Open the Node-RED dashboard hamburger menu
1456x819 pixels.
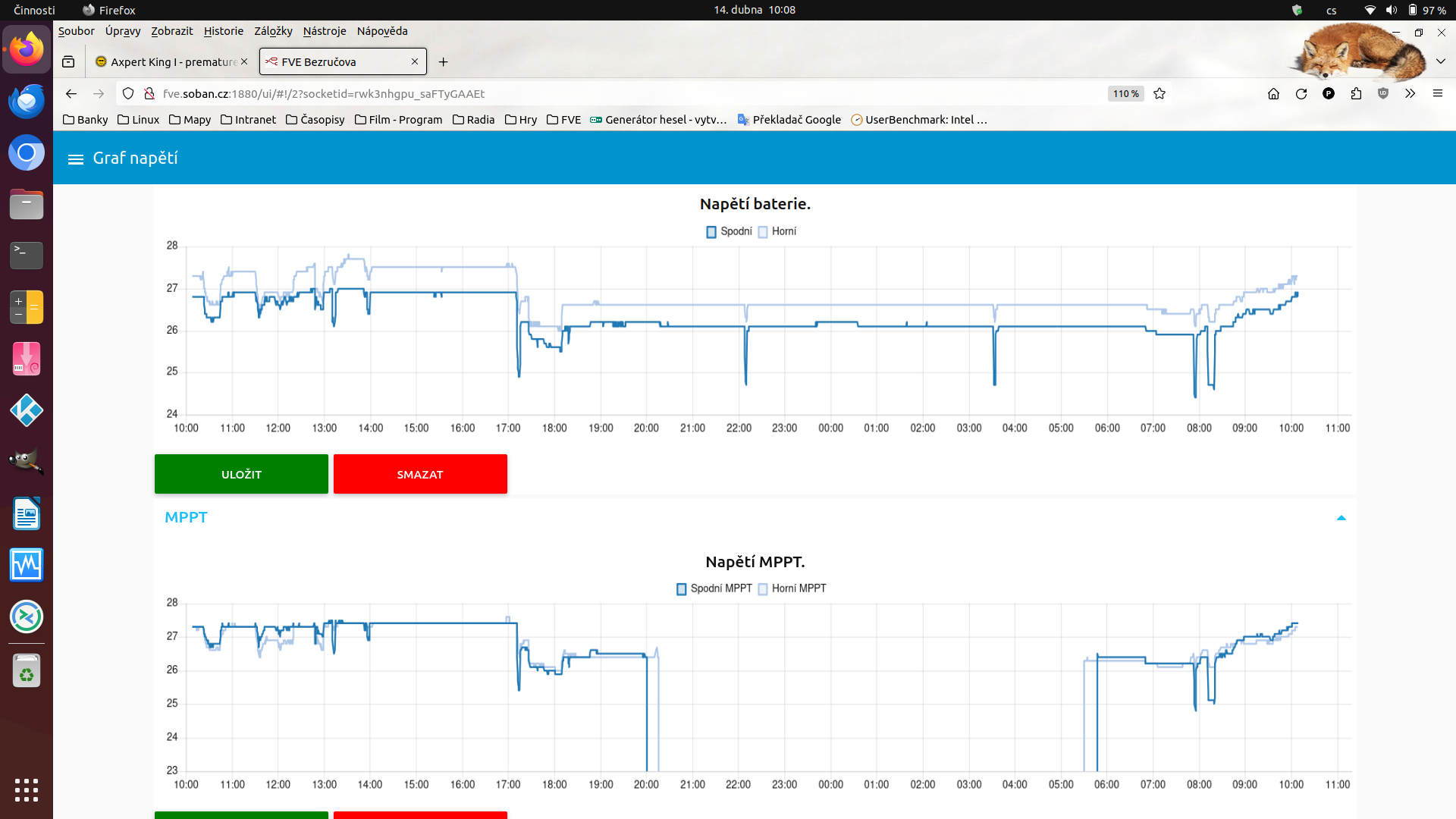(x=75, y=159)
